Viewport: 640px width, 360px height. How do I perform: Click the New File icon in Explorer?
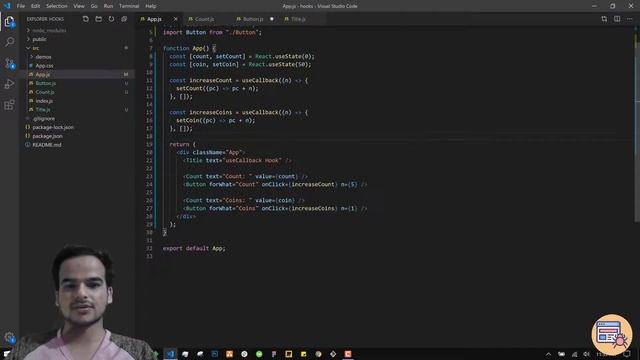click(86, 19)
